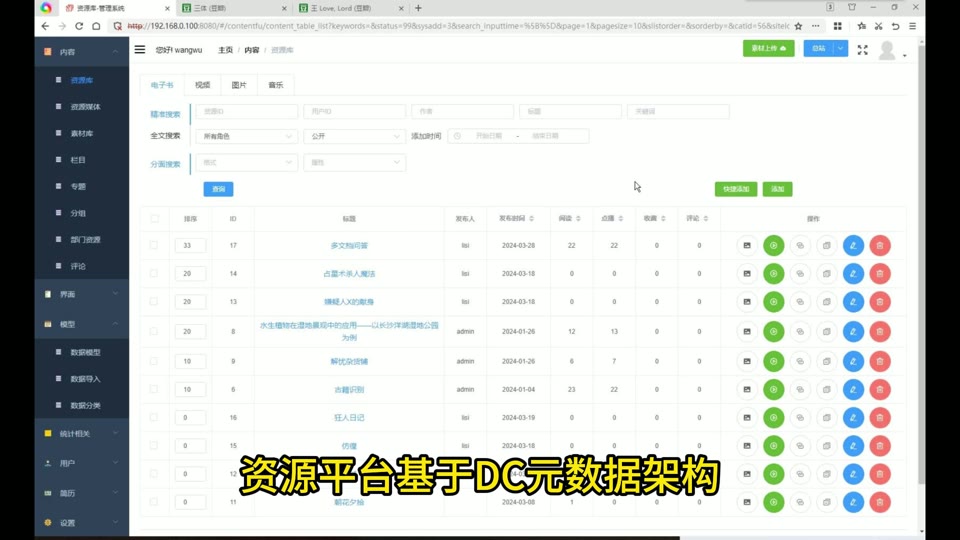Select the 电子书 tab
Screen dimensions: 960x540
[x=162, y=85]
